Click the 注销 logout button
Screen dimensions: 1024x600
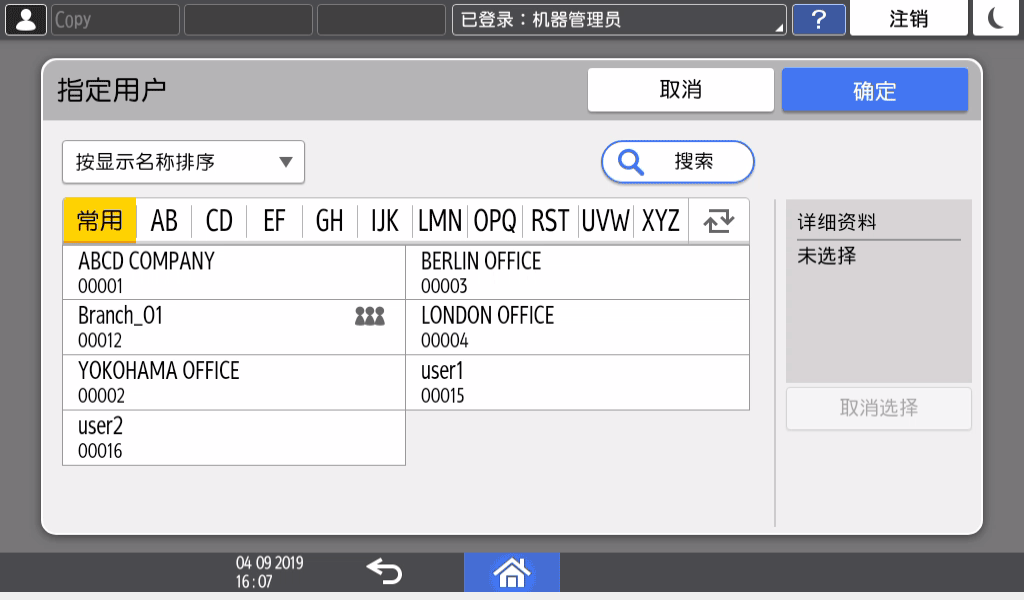click(x=908, y=19)
